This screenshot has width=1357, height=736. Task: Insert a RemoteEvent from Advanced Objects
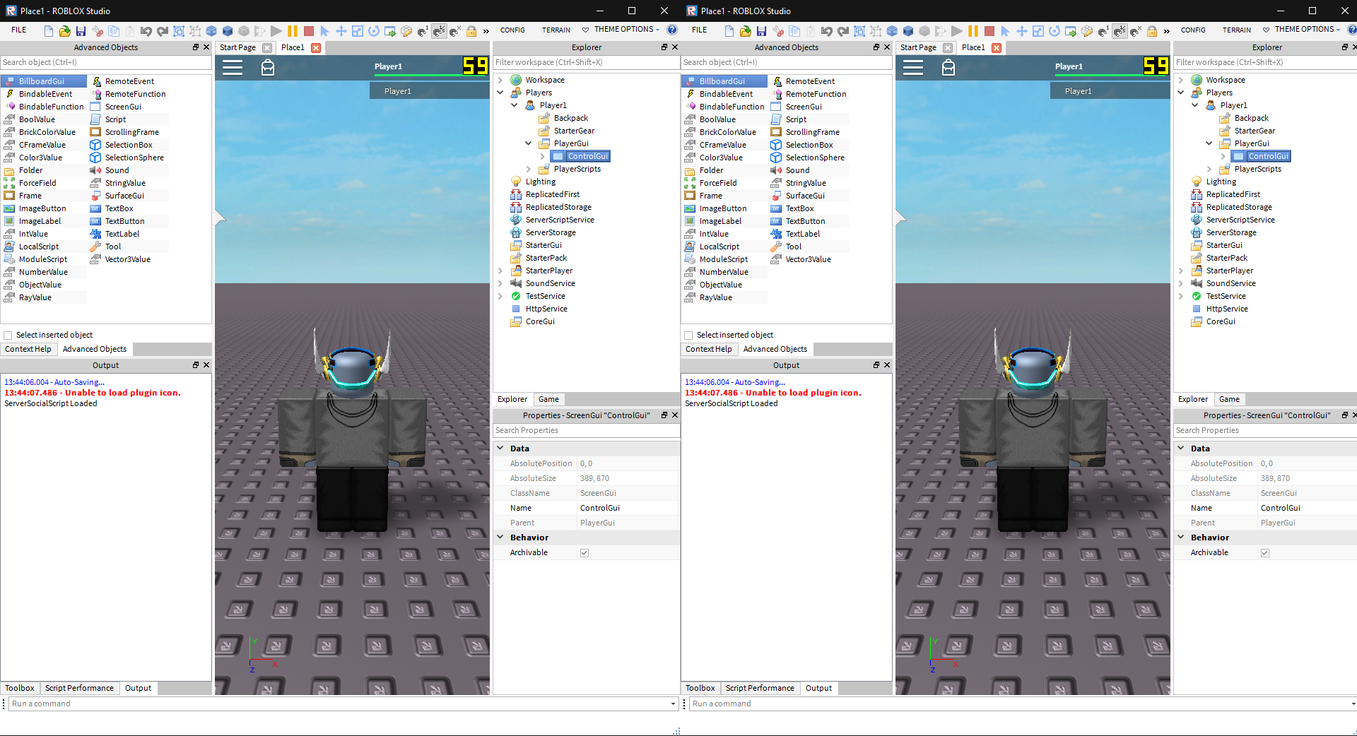[x=128, y=80]
